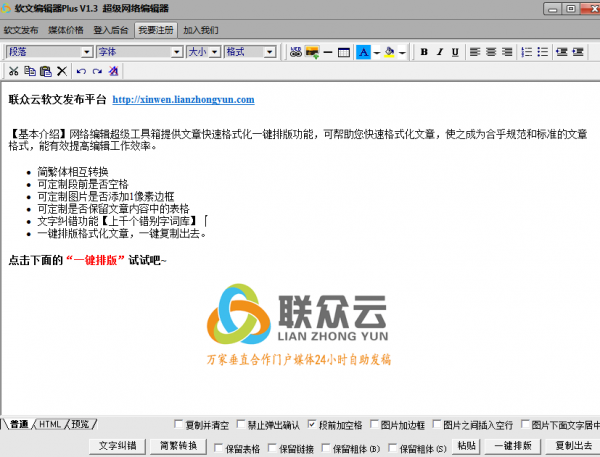Open the 大小 size dropdown
Image resolution: width=600 pixels, height=457 pixels.
click(215, 52)
